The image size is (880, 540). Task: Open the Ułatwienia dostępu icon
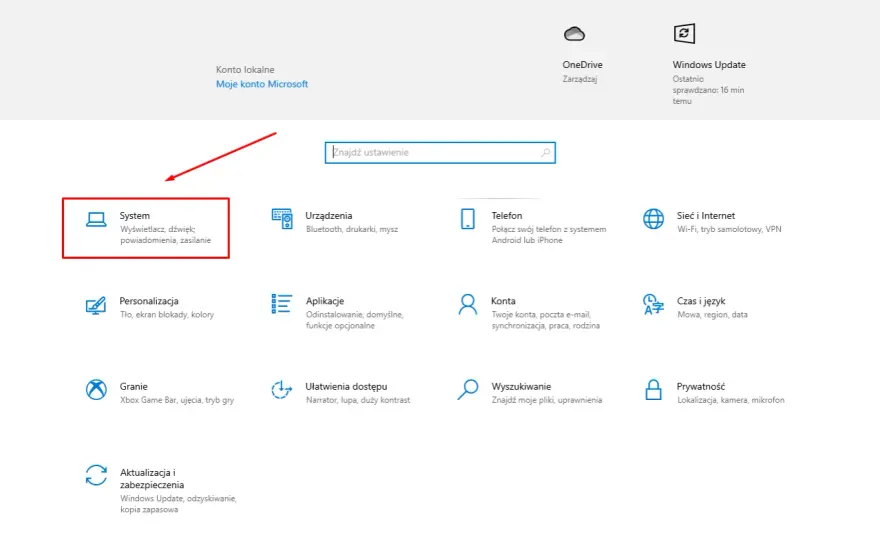pyautogui.click(x=282, y=390)
